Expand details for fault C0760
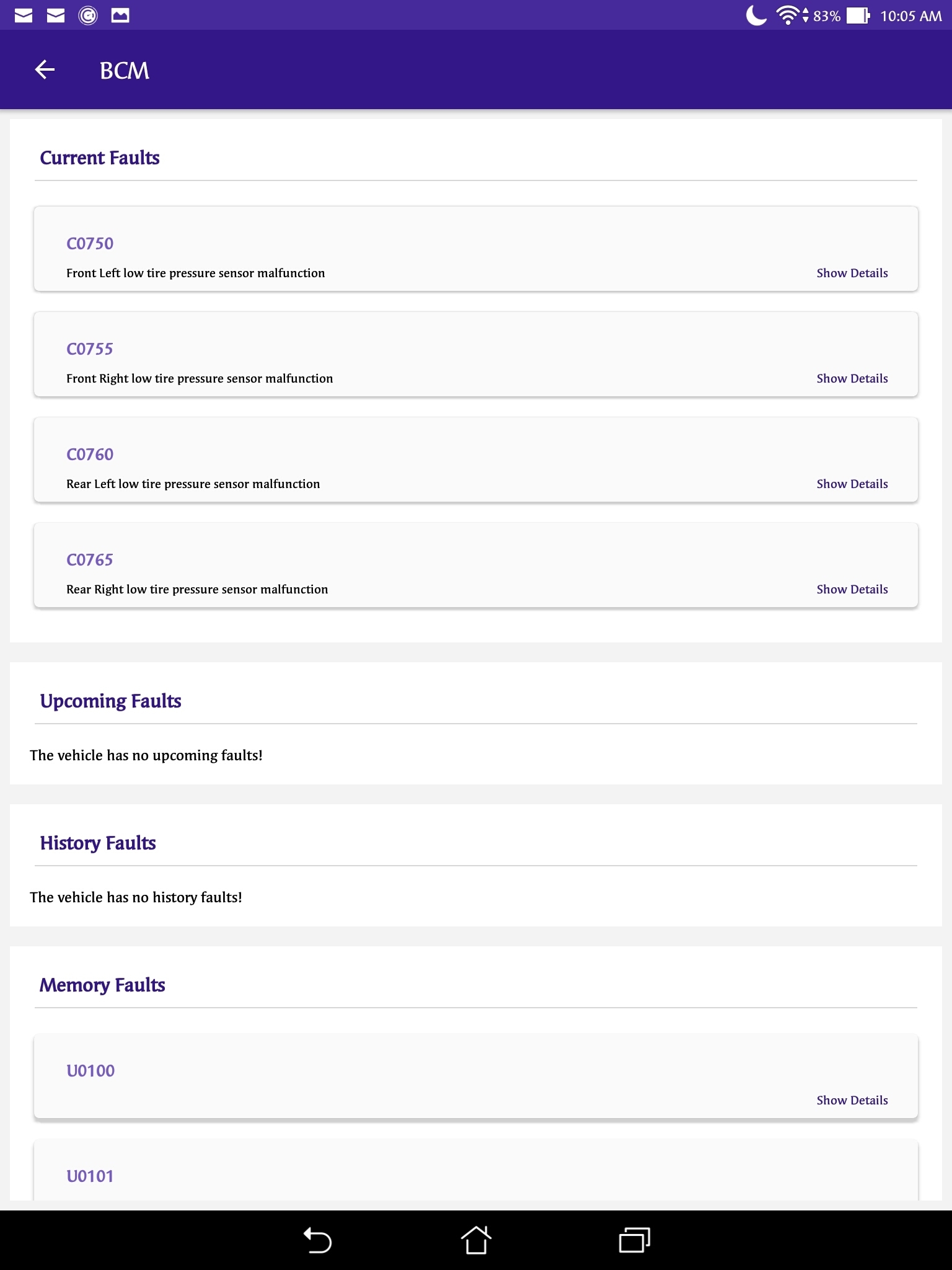The image size is (952, 1270). pos(852,484)
